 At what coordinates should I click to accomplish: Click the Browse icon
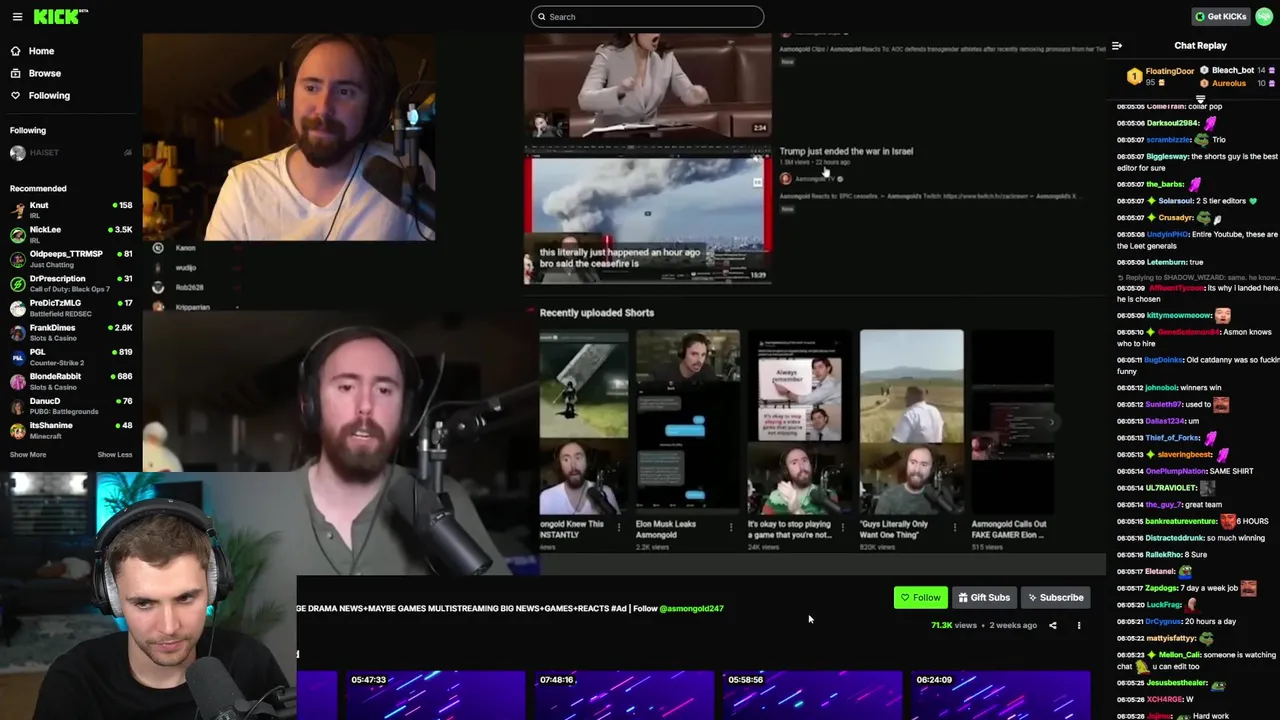[15, 73]
